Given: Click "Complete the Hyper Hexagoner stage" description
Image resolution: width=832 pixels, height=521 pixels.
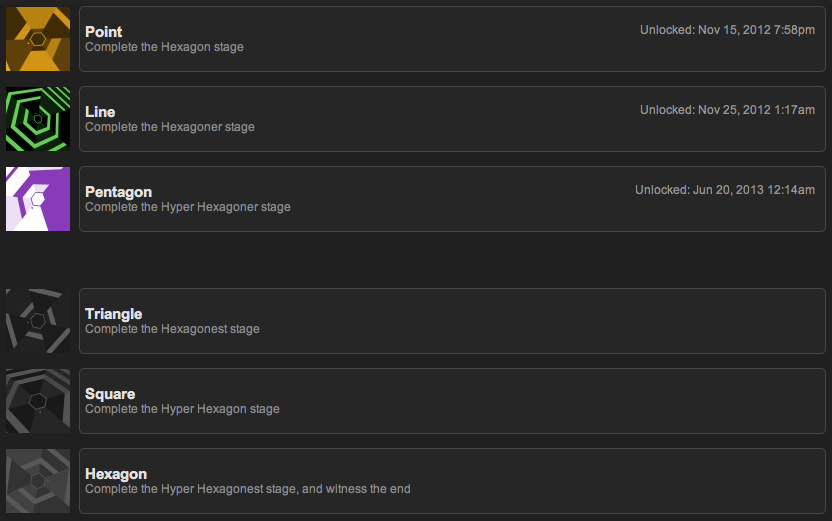Looking at the screenshot, I should [188, 207].
